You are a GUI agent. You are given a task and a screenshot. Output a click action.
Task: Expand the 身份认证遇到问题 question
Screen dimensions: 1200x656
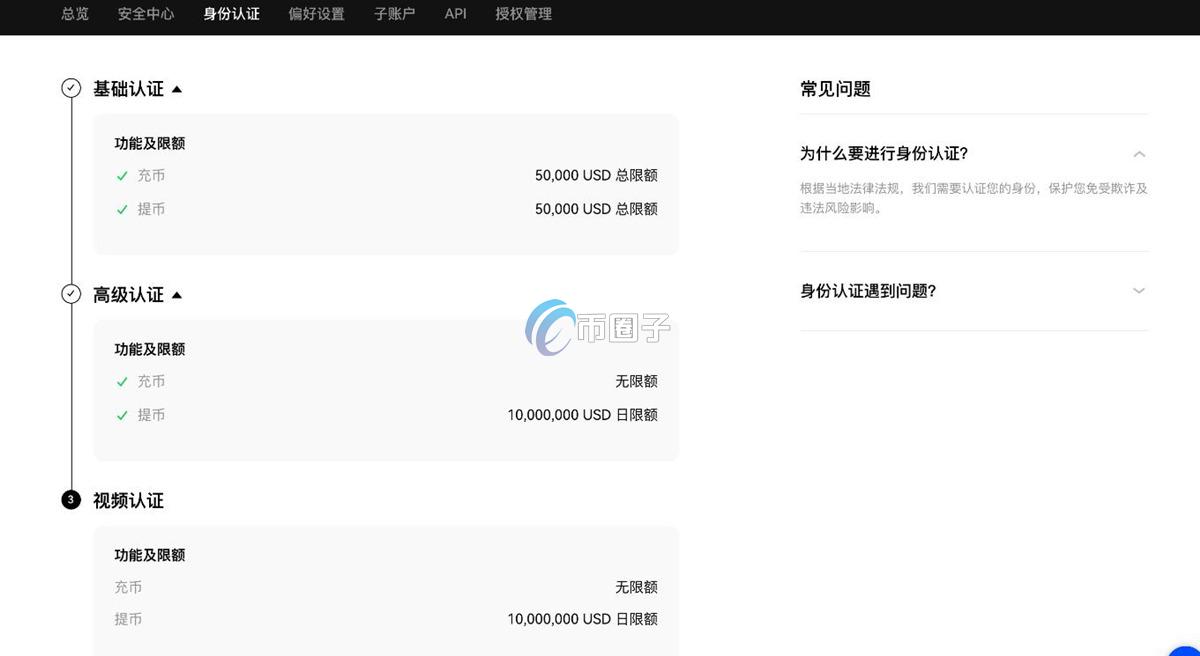coord(1139,291)
